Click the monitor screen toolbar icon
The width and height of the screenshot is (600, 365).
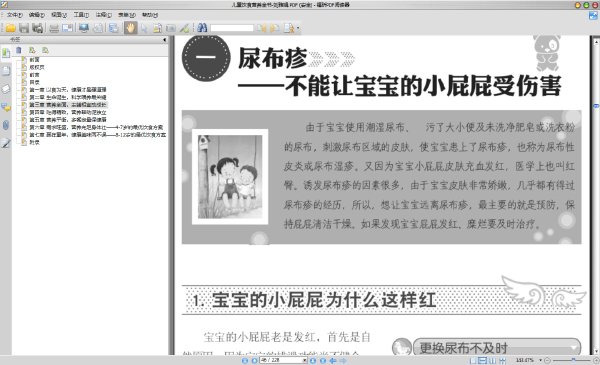tap(84, 28)
